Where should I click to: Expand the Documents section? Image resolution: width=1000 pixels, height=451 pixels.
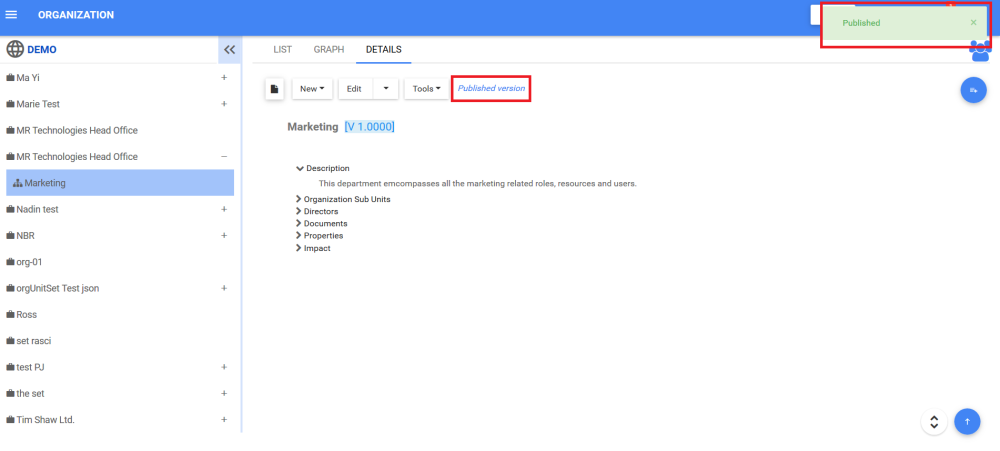click(298, 223)
